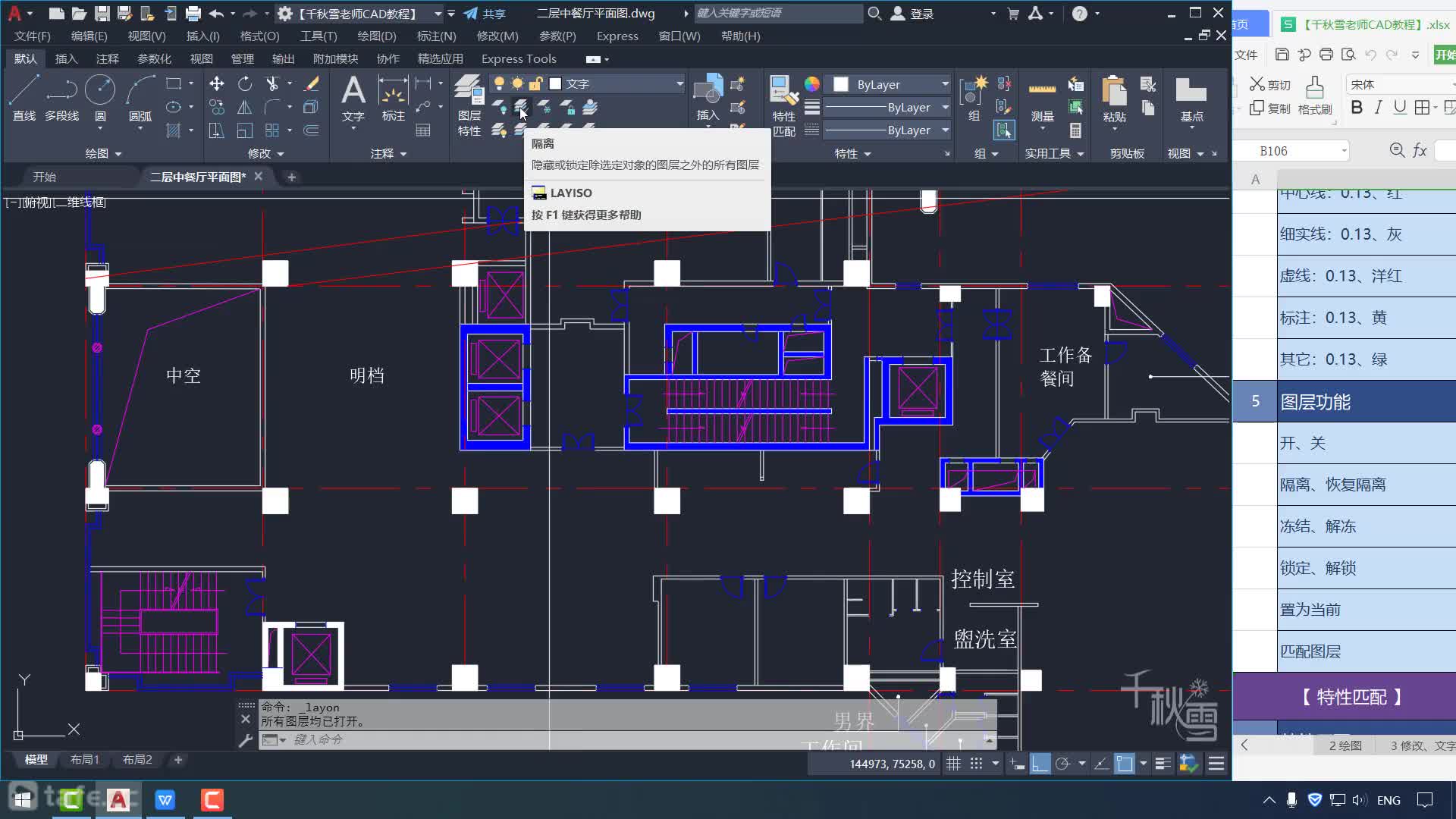Click the Hatch pattern tool icon
Viewport: 1456px width, 819px height.
coord(174,130)
